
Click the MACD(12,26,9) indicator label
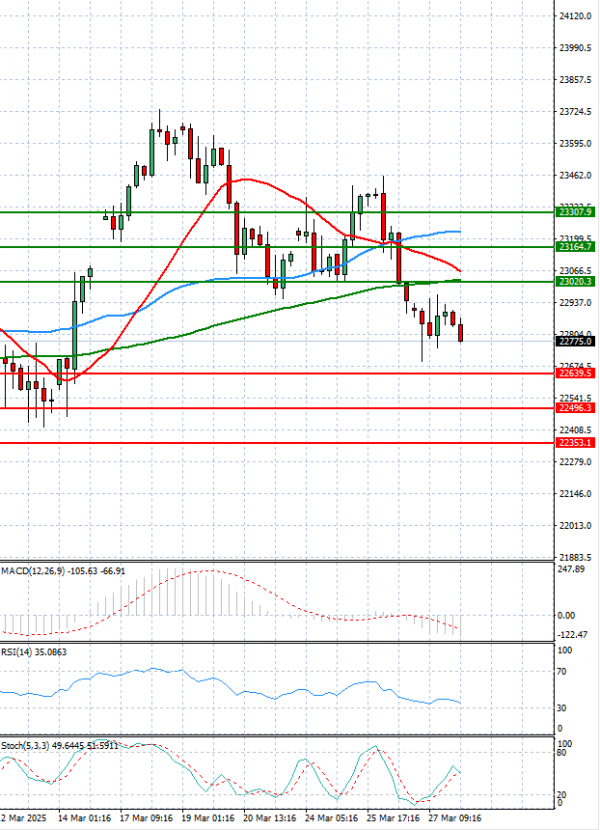(63, 571)
